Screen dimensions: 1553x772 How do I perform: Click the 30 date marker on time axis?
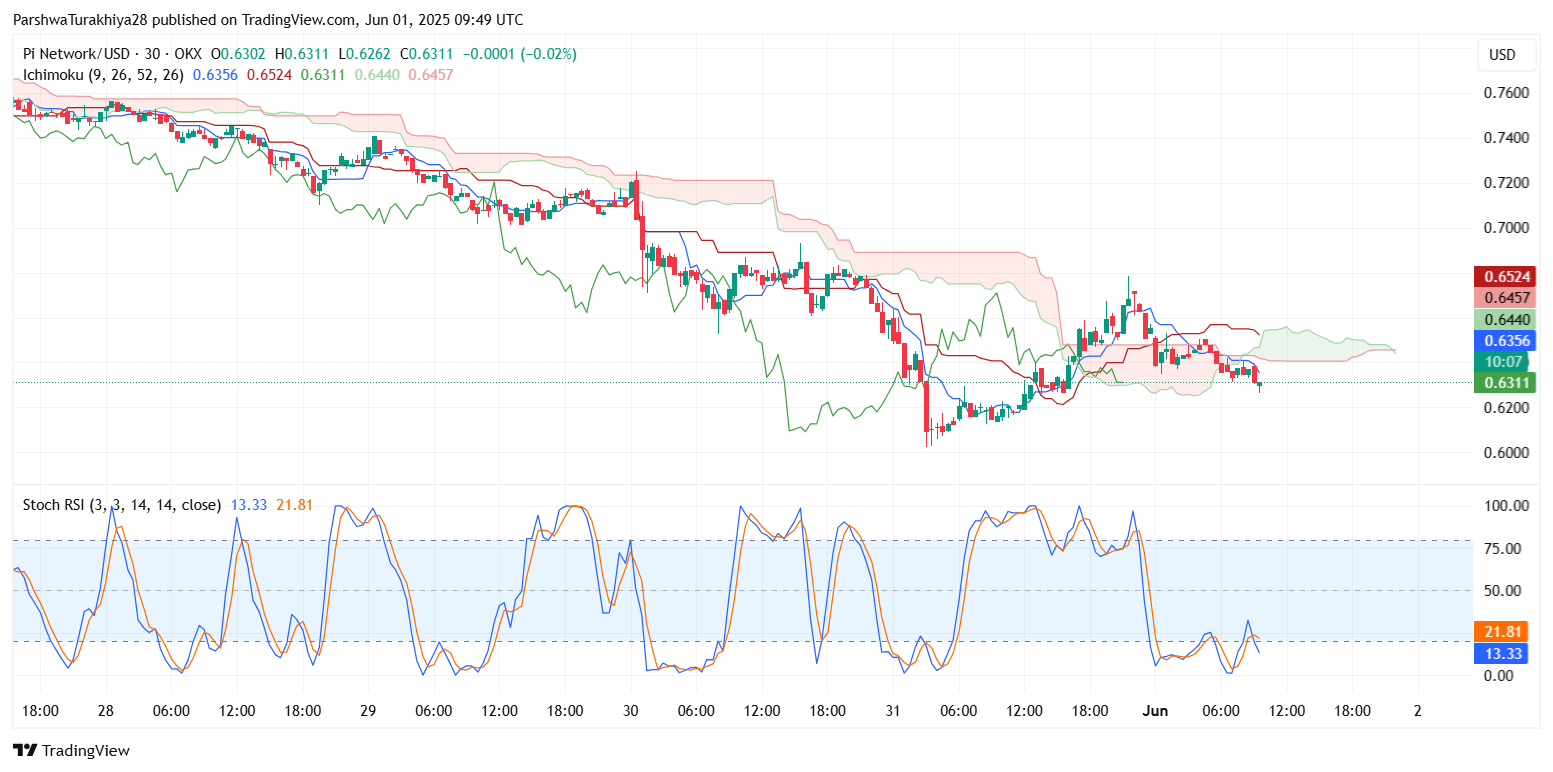click(630, 710)
